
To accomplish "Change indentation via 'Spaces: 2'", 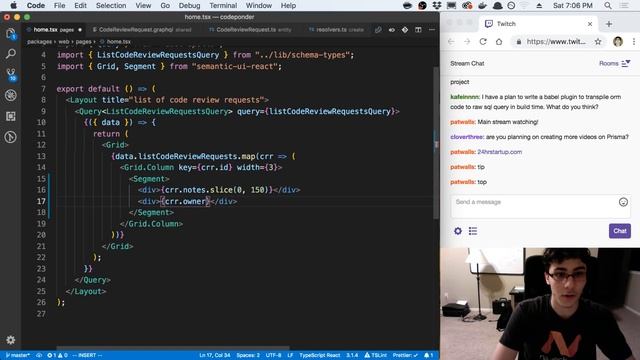I will tap(248, 356).
